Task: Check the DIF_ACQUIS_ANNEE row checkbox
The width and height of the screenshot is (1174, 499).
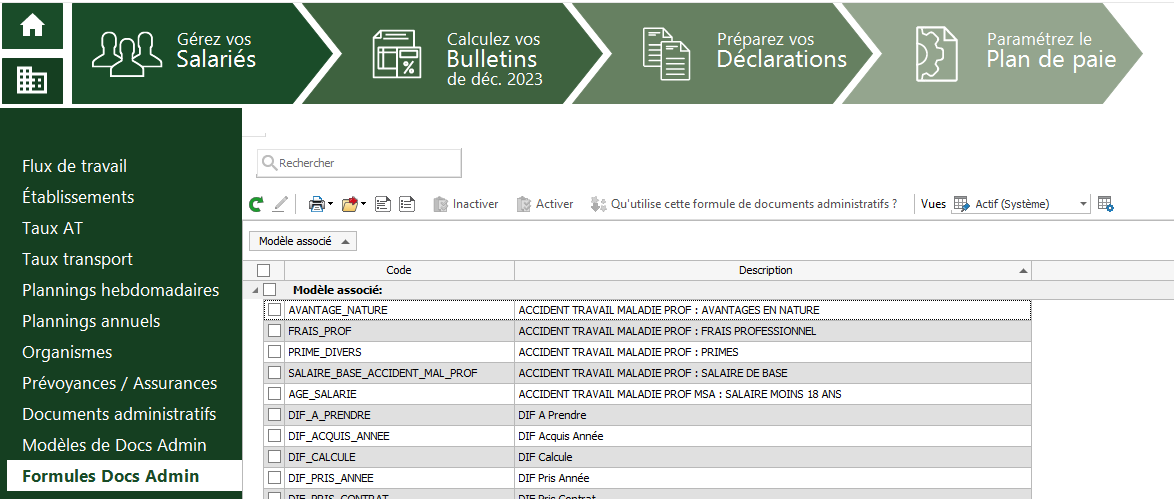Action: pyautogui.click(x=275, y=435)
